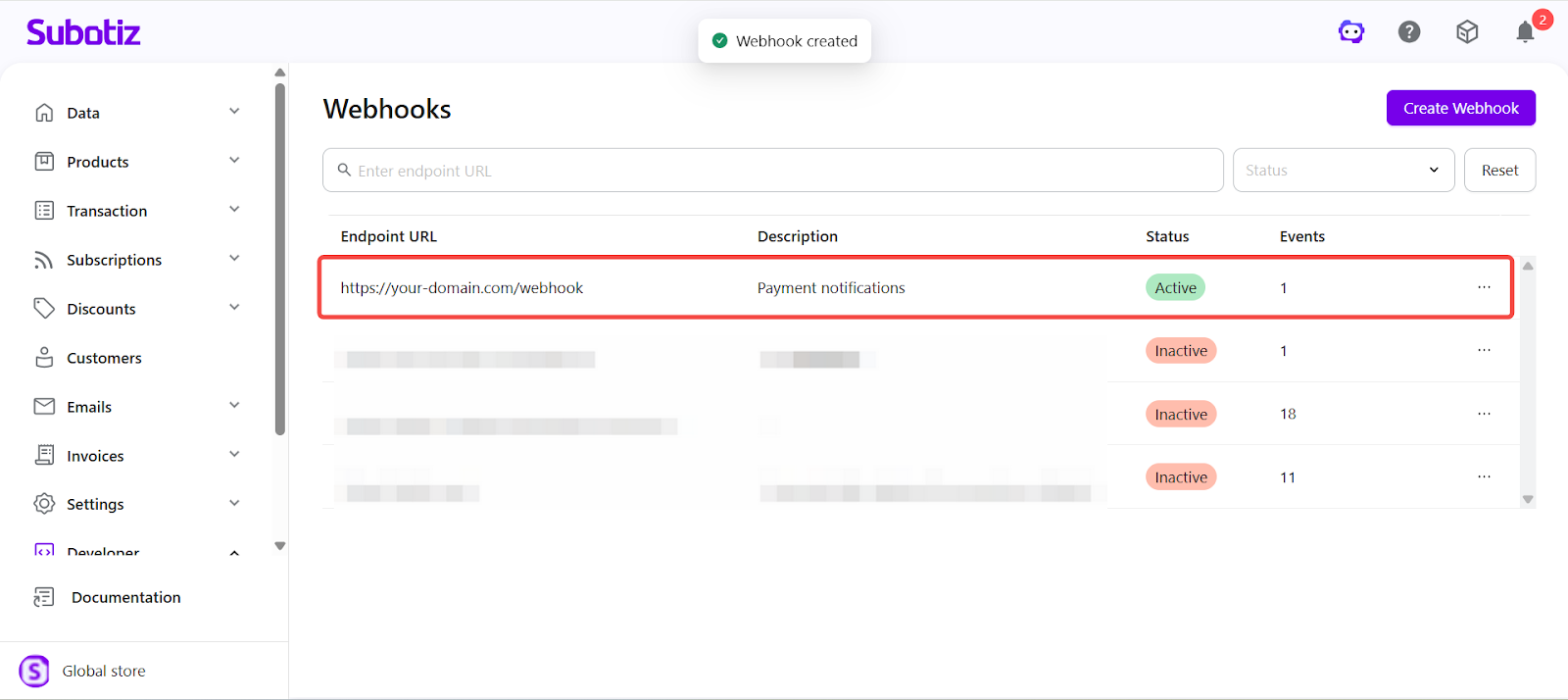This screenshot has height=700, width=1568.
Task: Click the https://your-domain.com/webhook endpoint row
Action: (x=462, y=288)
